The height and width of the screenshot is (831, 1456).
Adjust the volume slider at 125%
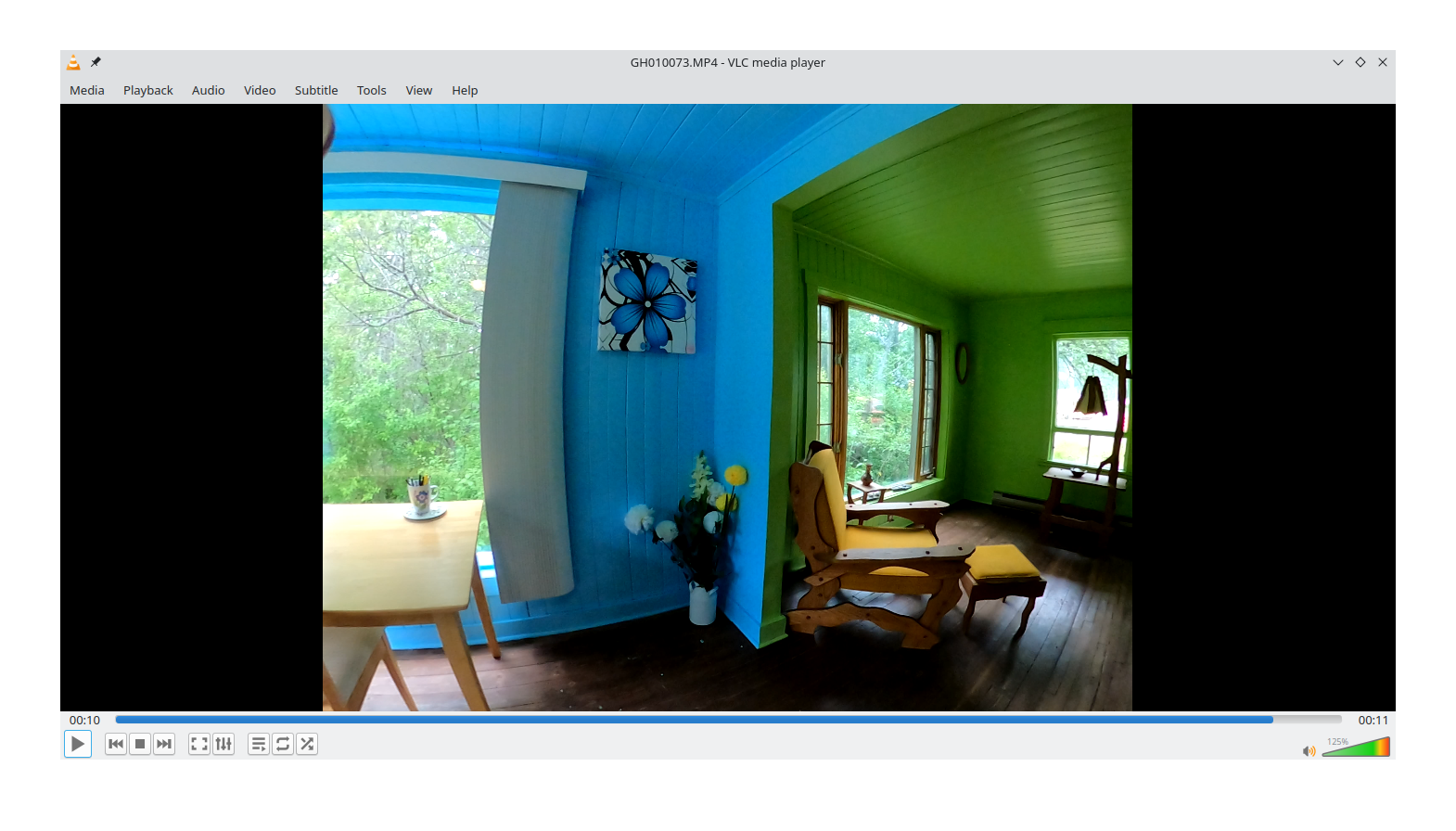[x=1356, y=747]
